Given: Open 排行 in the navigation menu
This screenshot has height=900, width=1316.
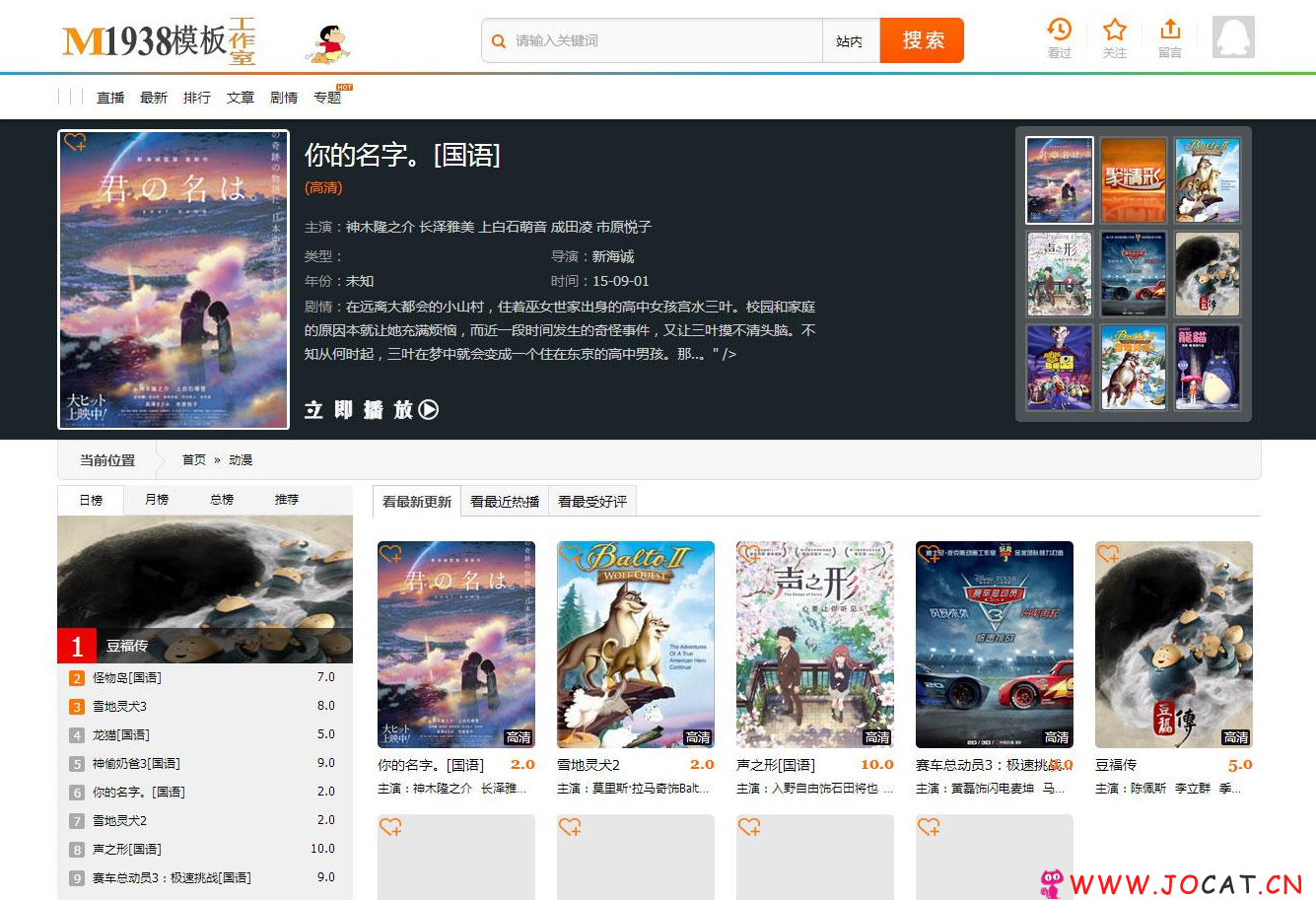Looking at the screenshot, I should pyautogui.click(x=197, y=98).
